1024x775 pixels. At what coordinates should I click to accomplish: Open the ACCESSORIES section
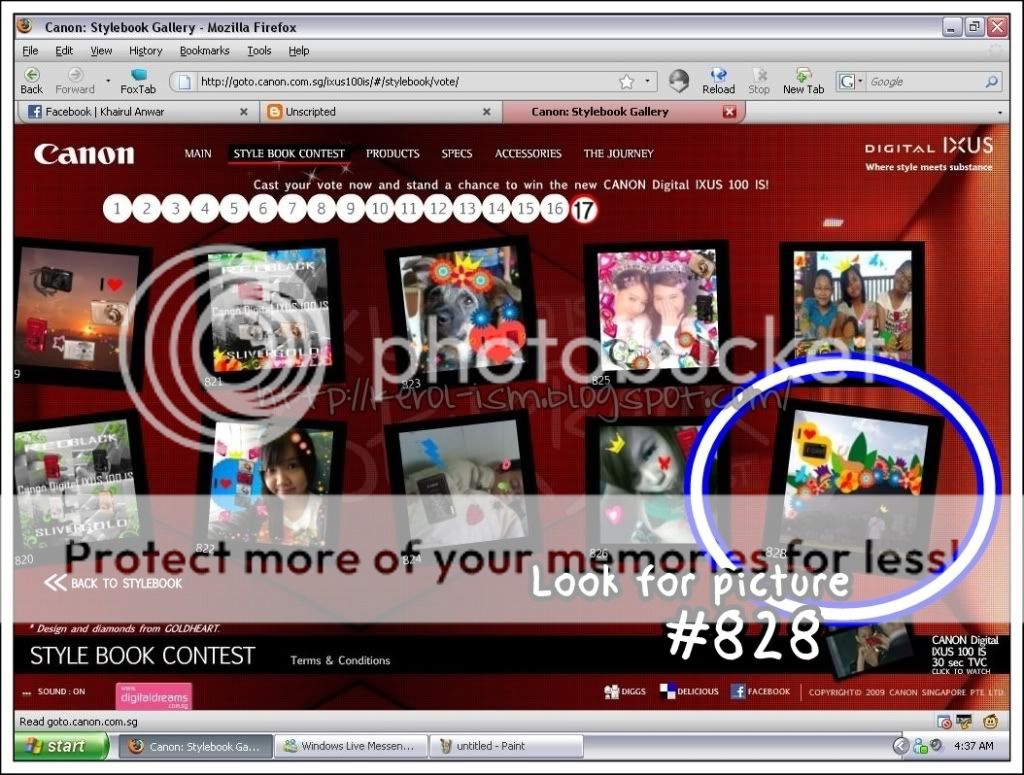pos(528,153)
